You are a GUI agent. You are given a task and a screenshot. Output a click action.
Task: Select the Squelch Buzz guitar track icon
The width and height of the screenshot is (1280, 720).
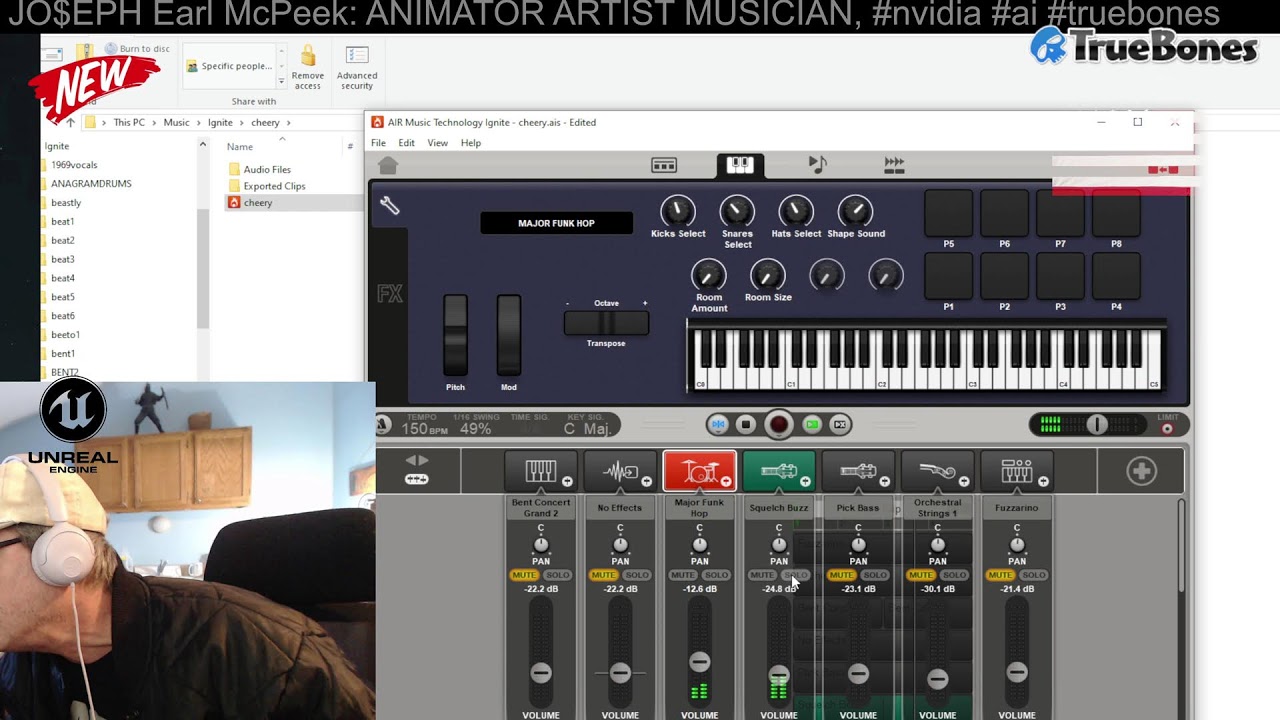[779, 471]
